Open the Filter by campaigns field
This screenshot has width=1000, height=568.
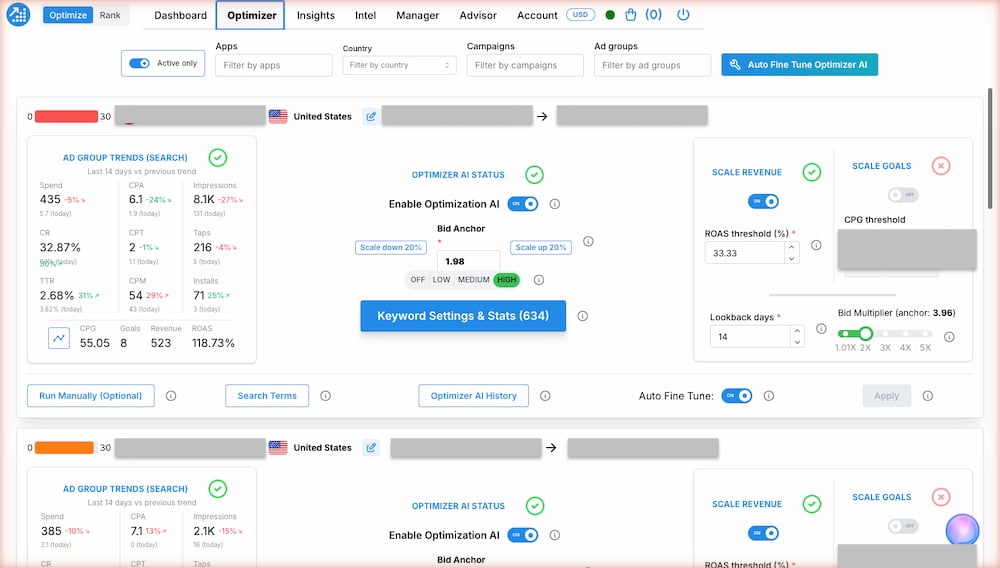coord(525,65)
